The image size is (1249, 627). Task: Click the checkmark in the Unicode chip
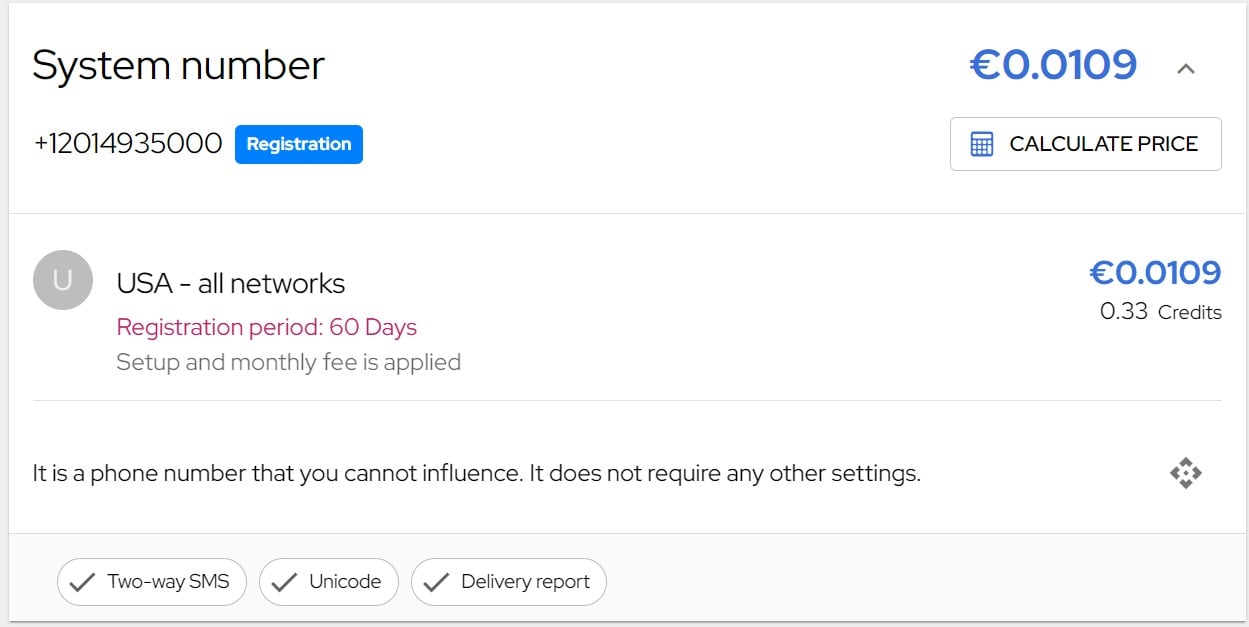[x=285, y=582]
